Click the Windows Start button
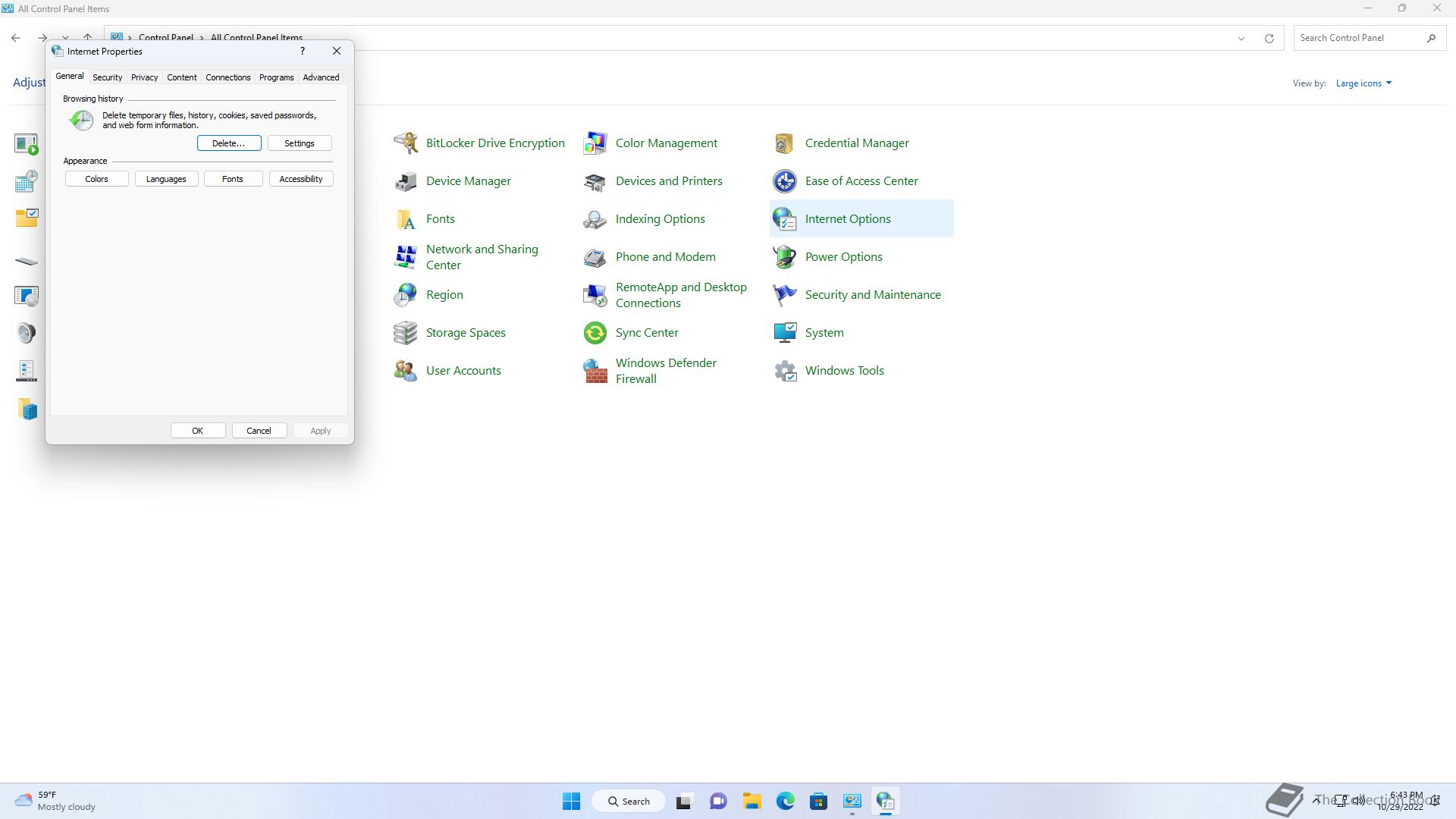The width and height of the screenshot is (1456, 819). 571,801
